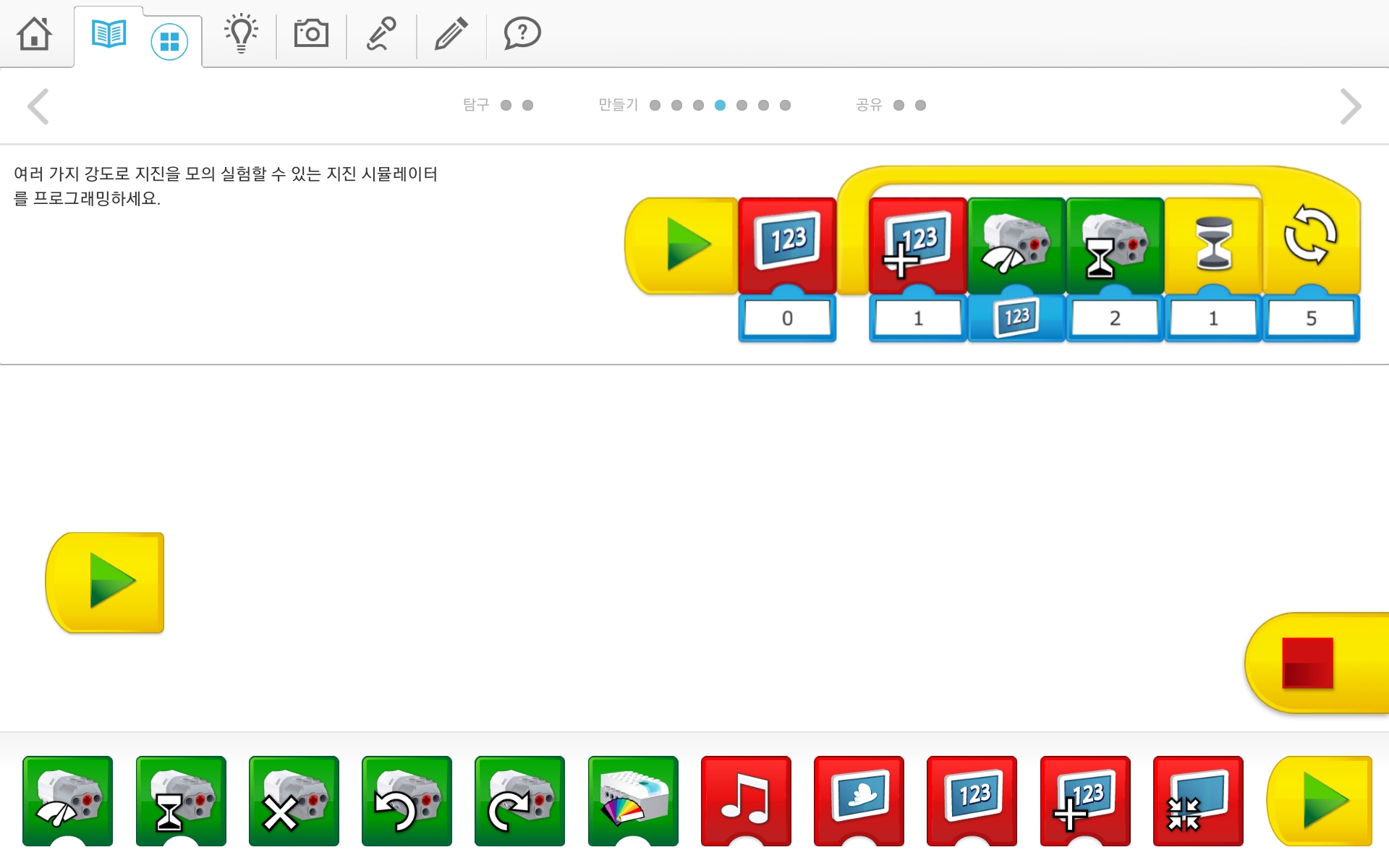1389x868 pixels.
Task: Open the project book tab
Action: point(109,33)
